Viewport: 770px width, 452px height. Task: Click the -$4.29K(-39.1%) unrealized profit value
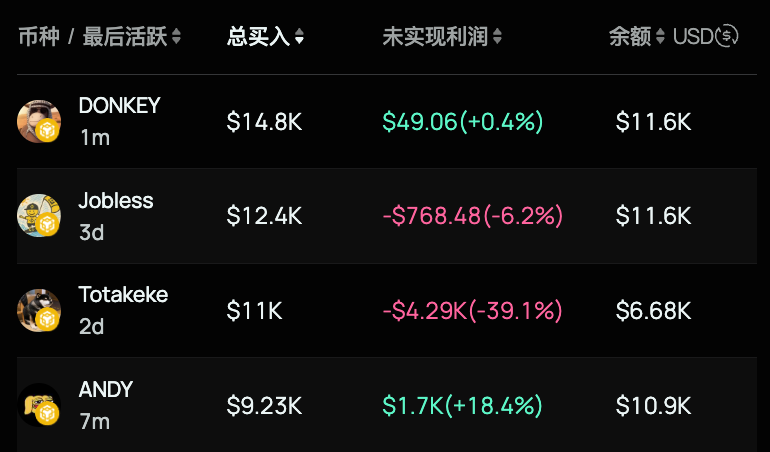pos(472,311)
